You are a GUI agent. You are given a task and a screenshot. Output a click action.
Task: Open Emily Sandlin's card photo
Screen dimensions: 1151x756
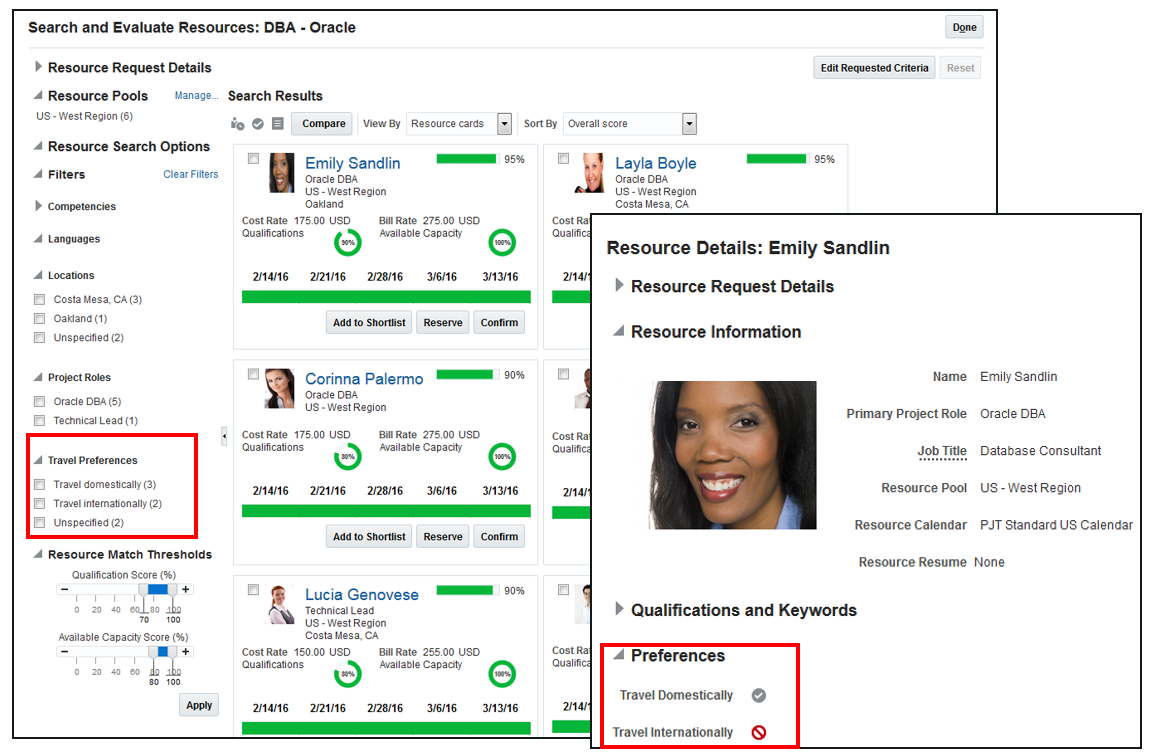coord(281,172)
